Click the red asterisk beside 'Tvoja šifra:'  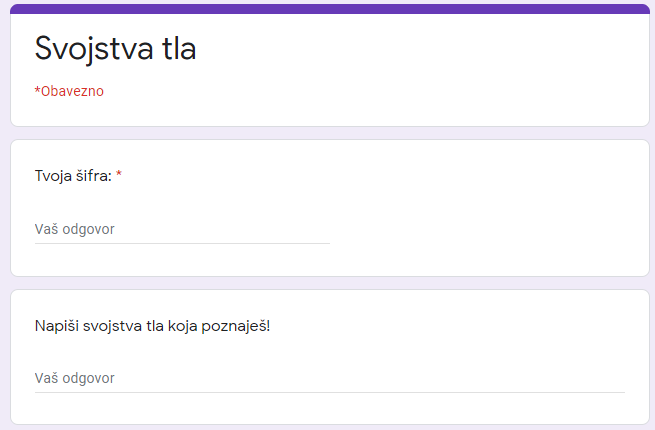point(119,174)
